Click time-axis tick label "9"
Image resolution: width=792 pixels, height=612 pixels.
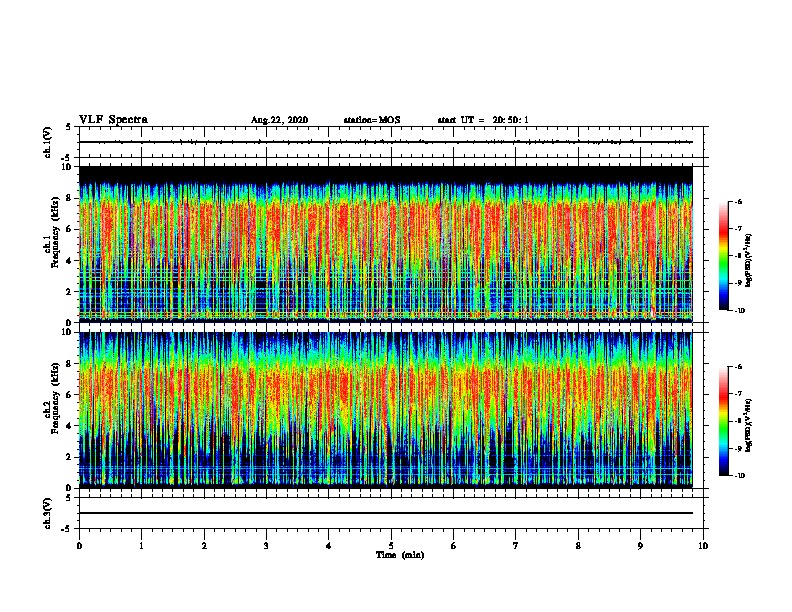[x=640, y=546]
